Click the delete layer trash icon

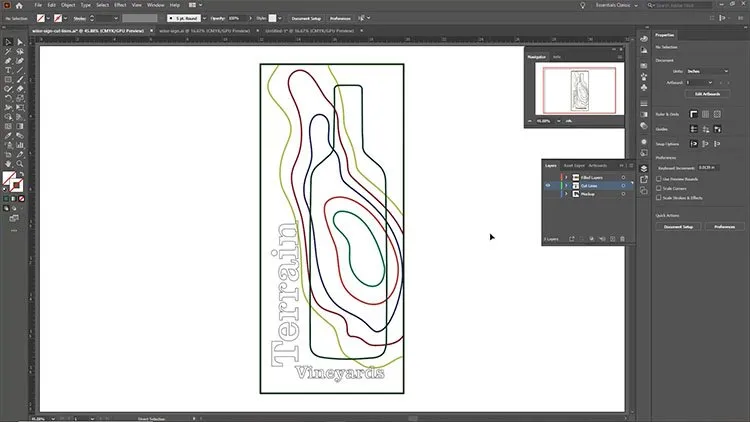coord(622,239)
